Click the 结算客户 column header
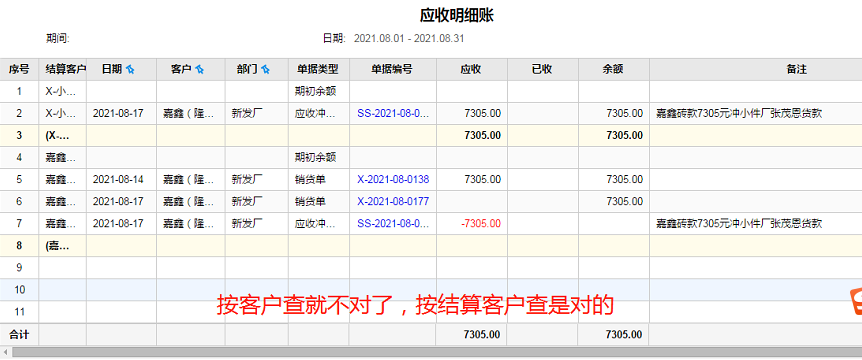 [63, 70]
